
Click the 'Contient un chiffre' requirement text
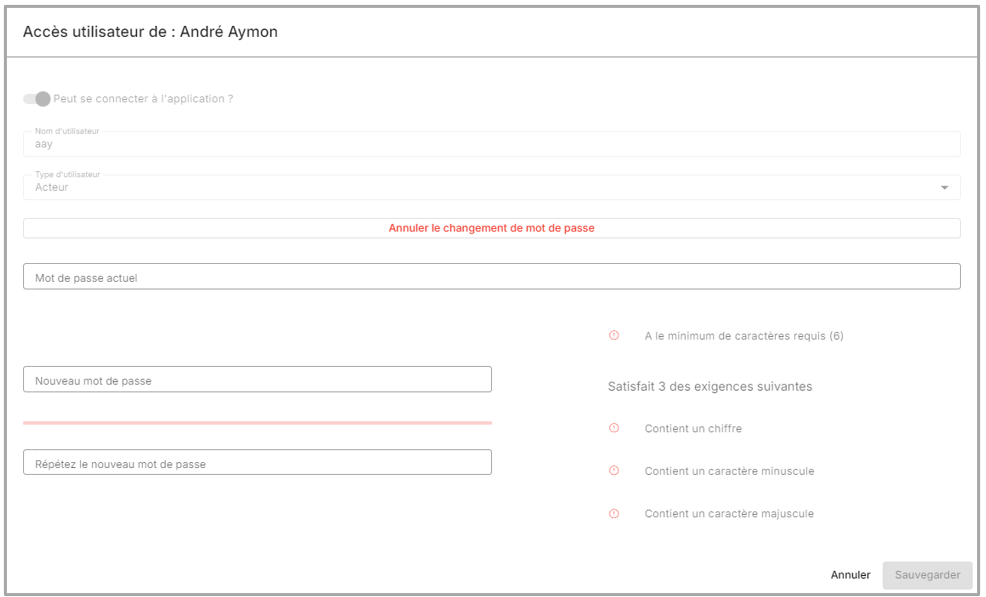[x=692, y=429]
